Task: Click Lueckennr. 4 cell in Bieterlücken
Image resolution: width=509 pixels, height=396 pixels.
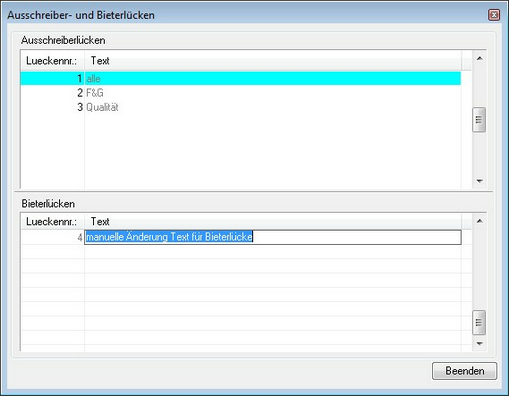Action: point(52,237)
